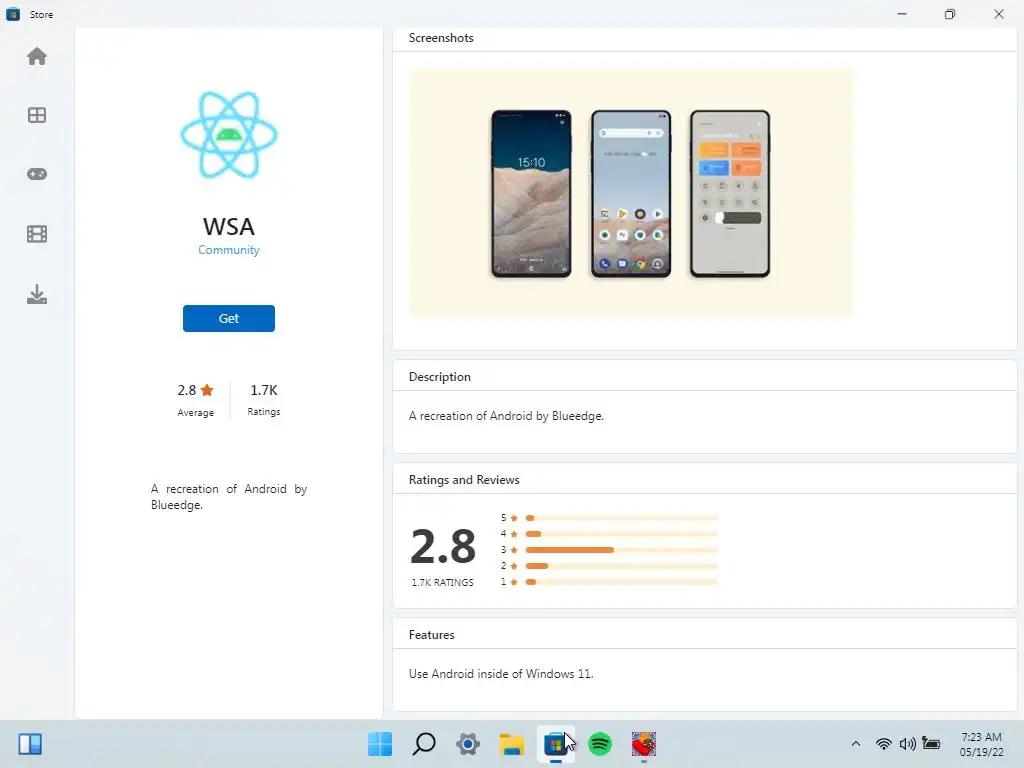The height and width of the screenshot is (768, 1024).
Task: Open taskbar Search magnifier
Action: tap(424, 744)
